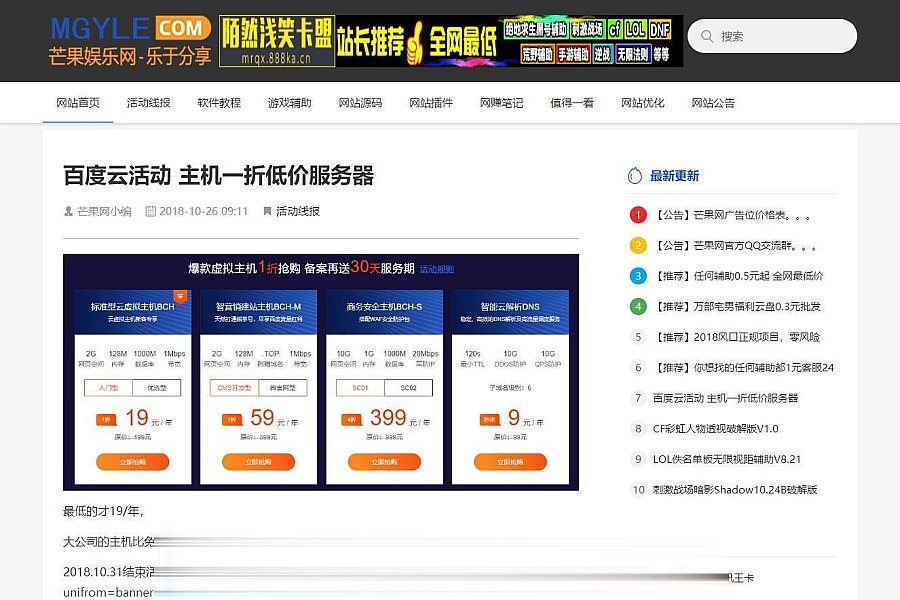Screen dimensions: 900x600
Task: Click the bookmark icon beside 活动线报 category
Action: [x=267, y=211]
